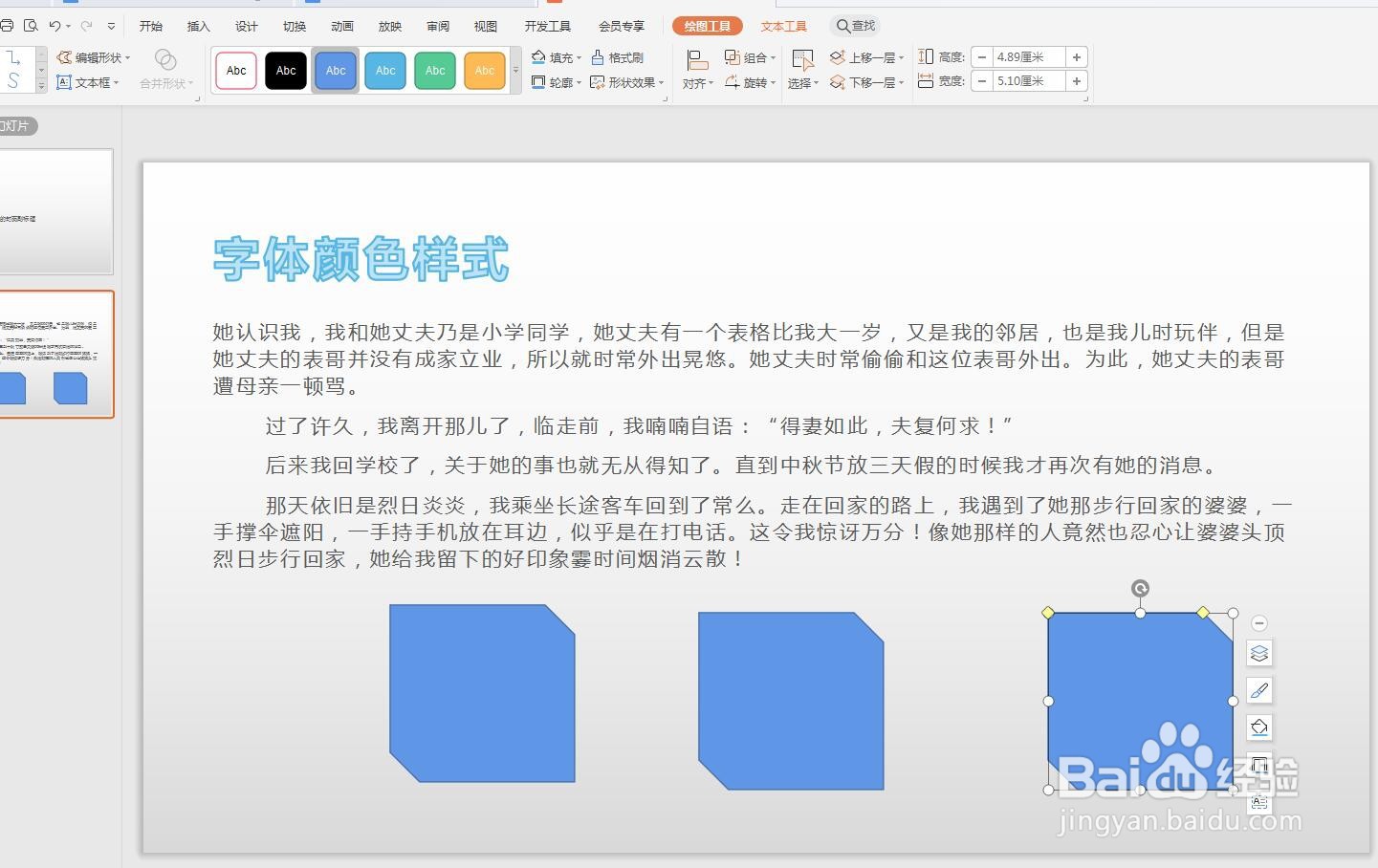This screenshot has height=868, width=1378.
Task: Click the 轮廓 (Outline) tool
Action: [x=555, y=82]
